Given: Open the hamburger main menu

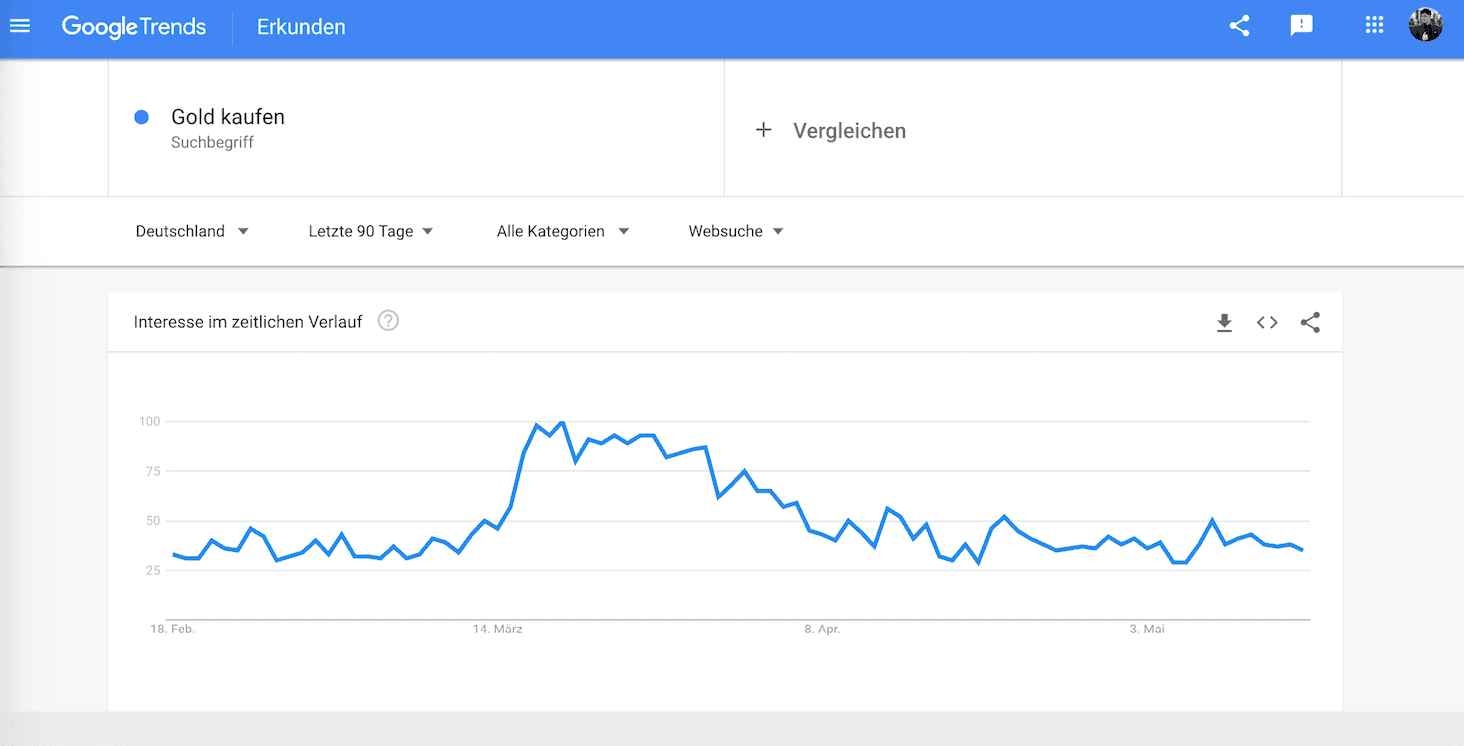Looking at the screenshot, I should (20, 26).
